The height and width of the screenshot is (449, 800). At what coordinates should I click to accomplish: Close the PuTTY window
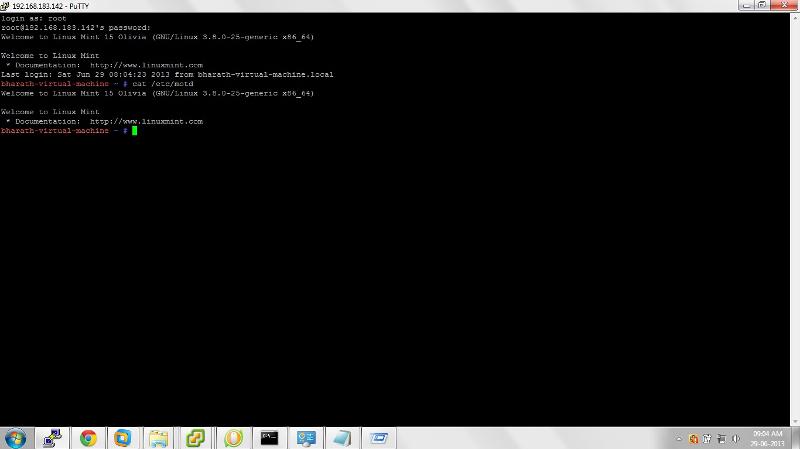pos(784,6)
